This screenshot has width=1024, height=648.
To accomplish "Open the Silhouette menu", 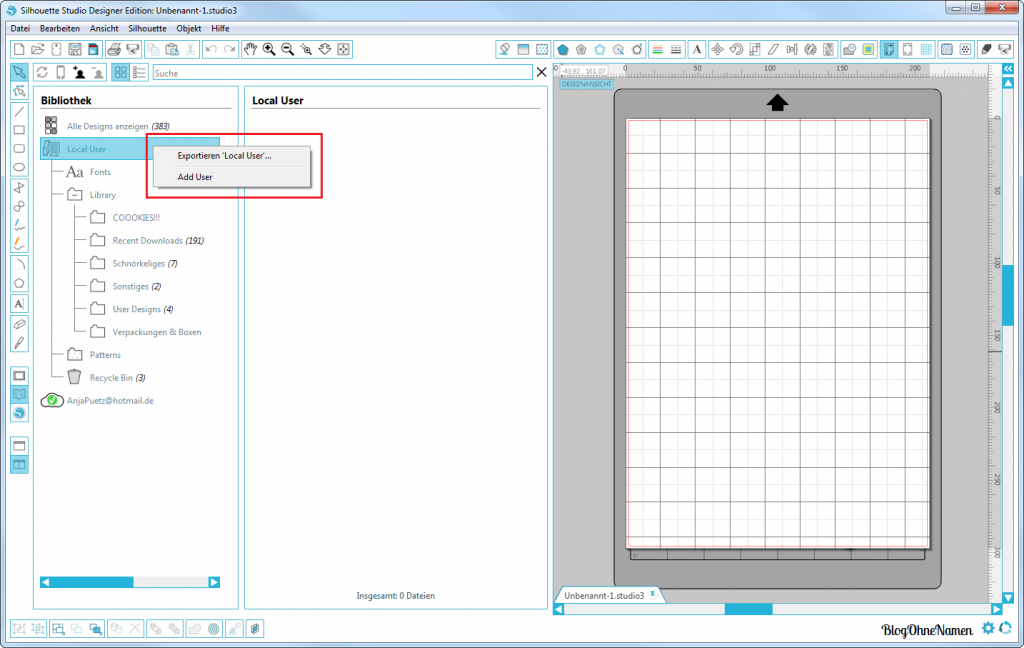I will coord(147,28).
